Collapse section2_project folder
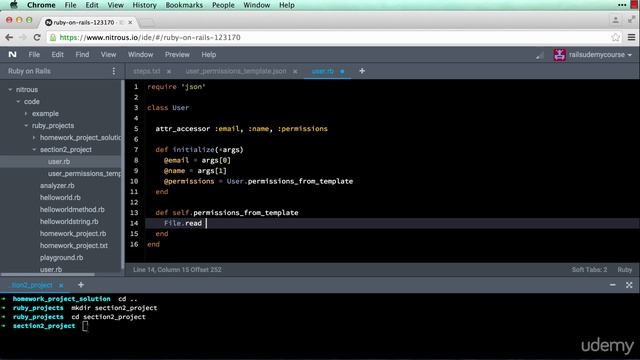 point(34,150)
